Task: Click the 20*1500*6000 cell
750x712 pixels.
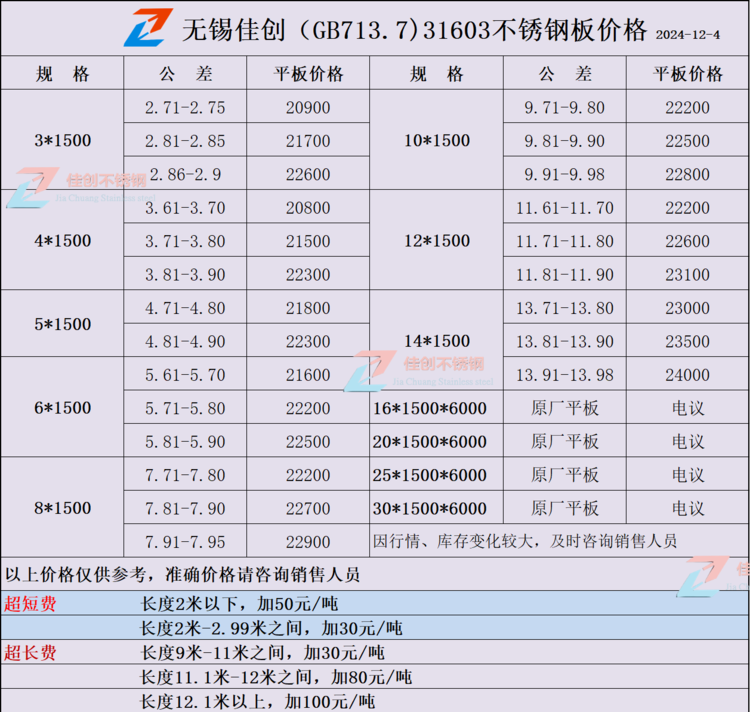Action: pyautogui.click(x=437, y=441)
